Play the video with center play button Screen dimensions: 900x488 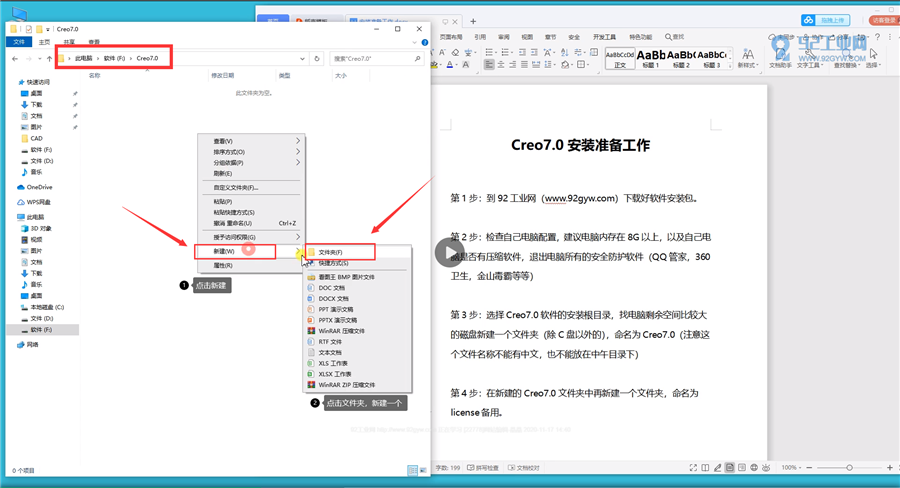coord(449,253)
